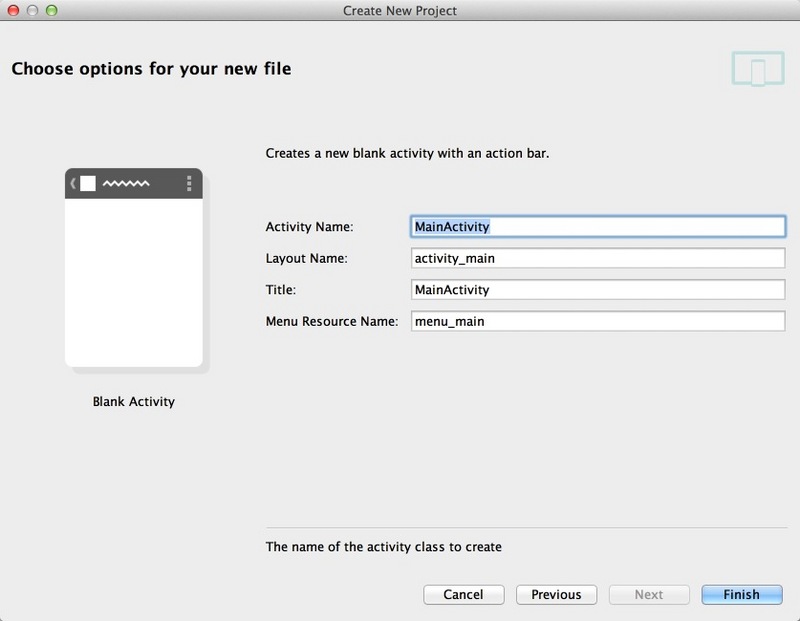The height and width of the screenshot is (621, 800).
Task: Minimize the window with the yellow button
Action: click(32, 10)
